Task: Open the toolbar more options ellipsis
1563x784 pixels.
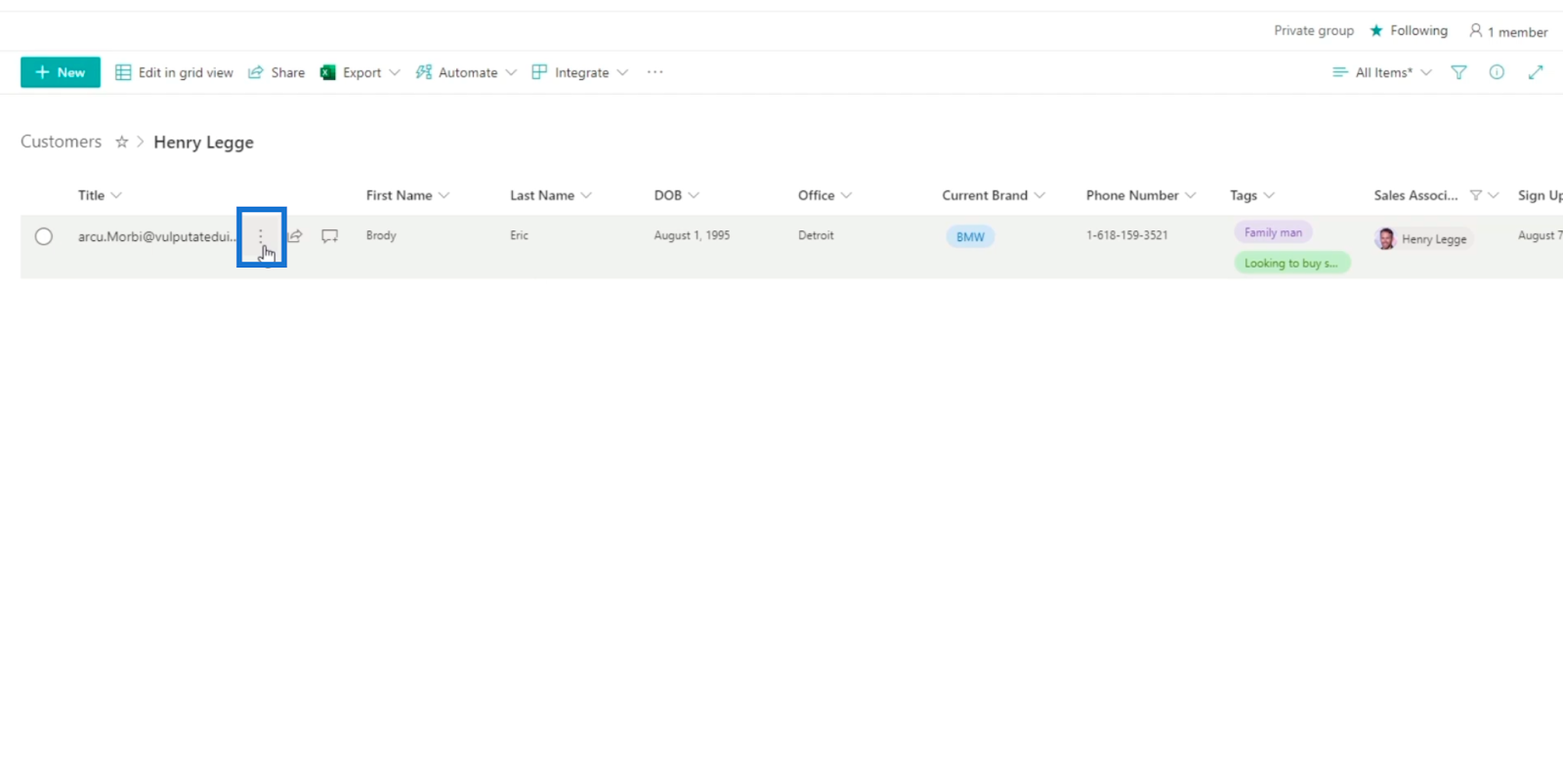Action: tap(655, 72)
